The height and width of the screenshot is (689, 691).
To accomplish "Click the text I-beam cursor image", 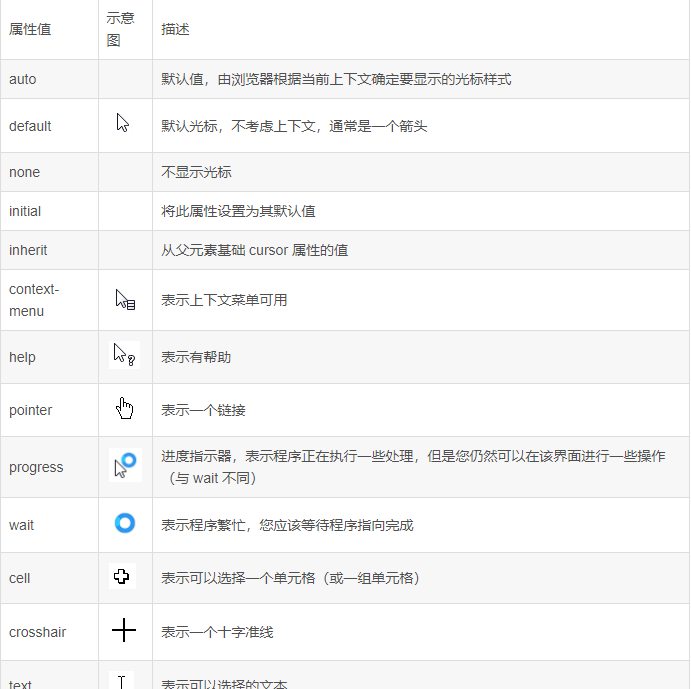I will click(x=122, y=681).
